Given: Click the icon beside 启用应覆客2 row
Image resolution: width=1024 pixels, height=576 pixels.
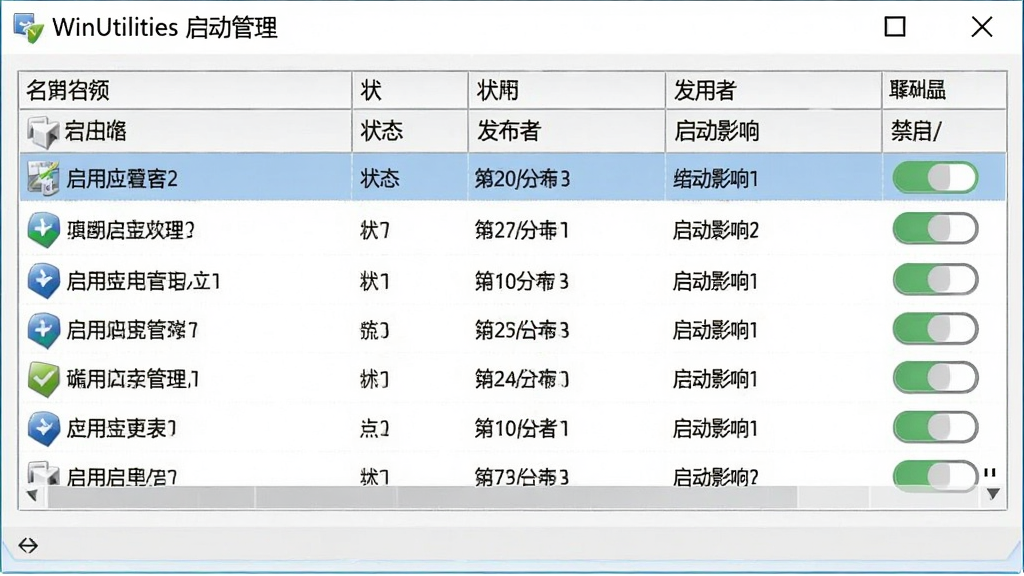Looking at the screenshot, I should [44, 178].
